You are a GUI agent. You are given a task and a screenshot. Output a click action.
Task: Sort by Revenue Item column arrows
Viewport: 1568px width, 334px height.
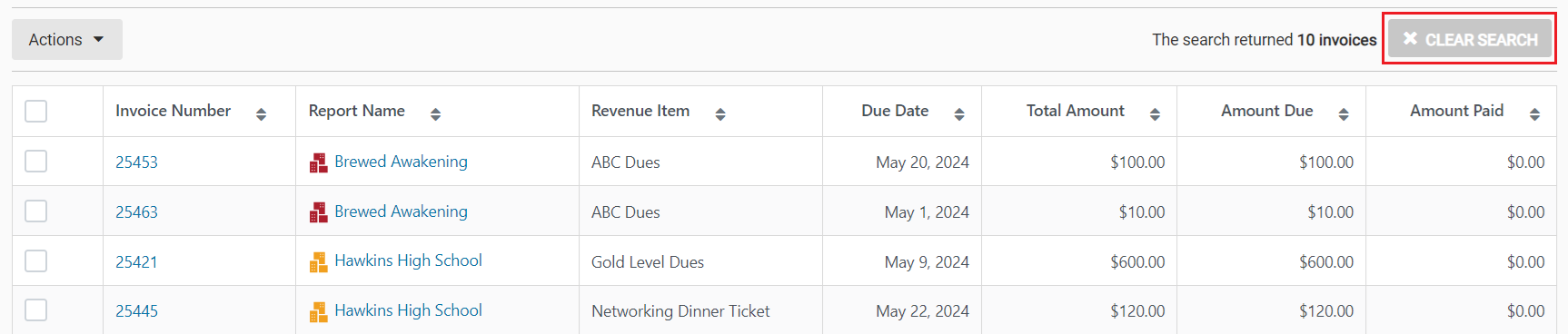(719, 114)
